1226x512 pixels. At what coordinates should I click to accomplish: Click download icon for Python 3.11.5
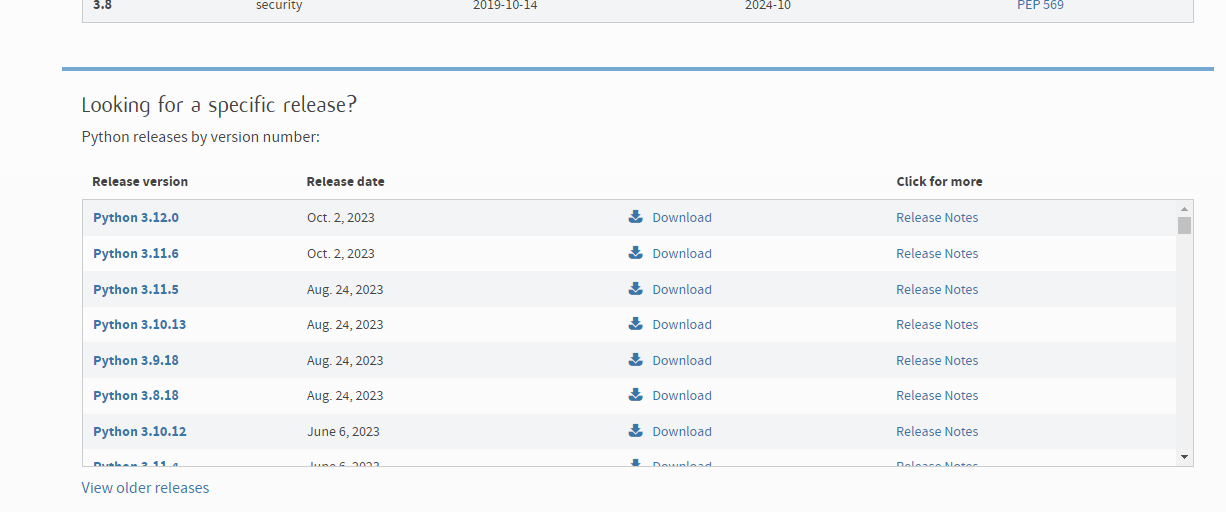tap(635, 289)
